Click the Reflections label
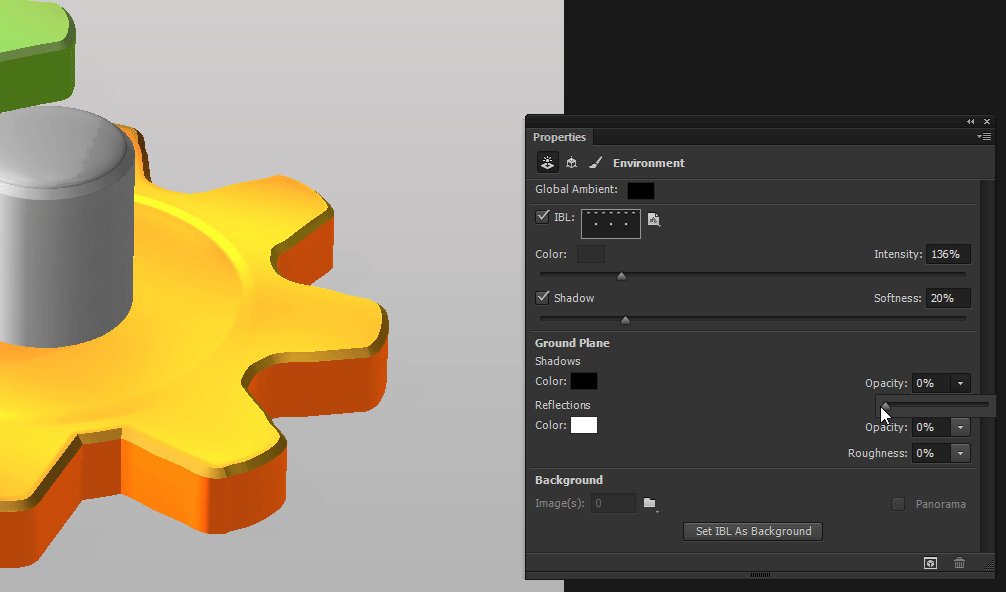Viewport: 1006px width, 592px height. [x=563, y=405]
